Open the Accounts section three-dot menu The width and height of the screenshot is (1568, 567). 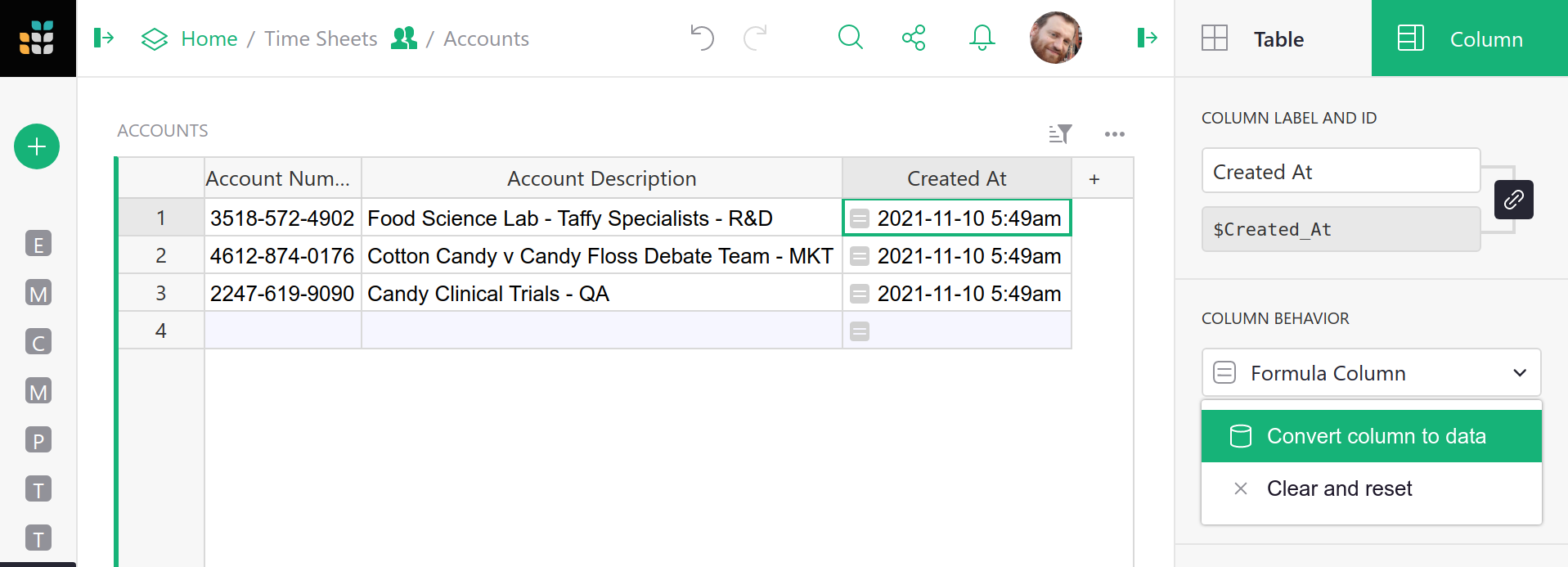pos(1114,133)
